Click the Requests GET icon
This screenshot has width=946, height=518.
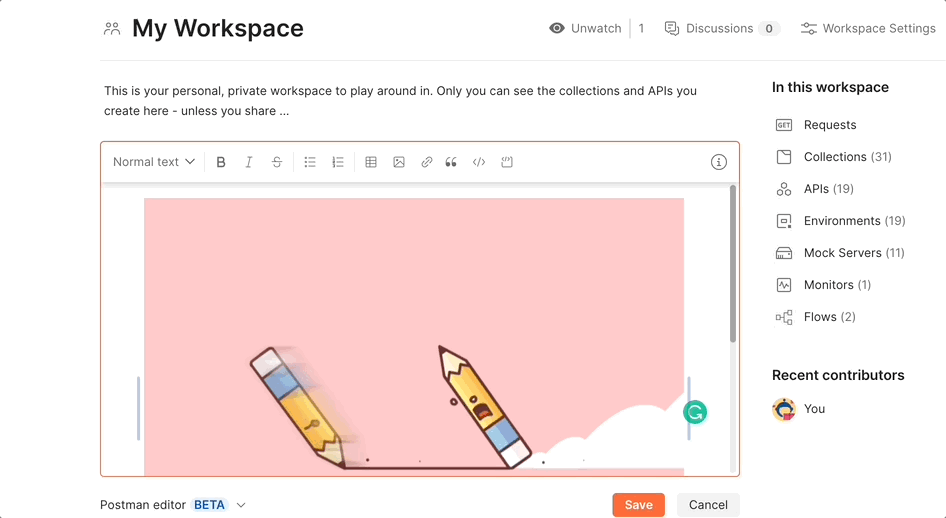tap(784, 125)
